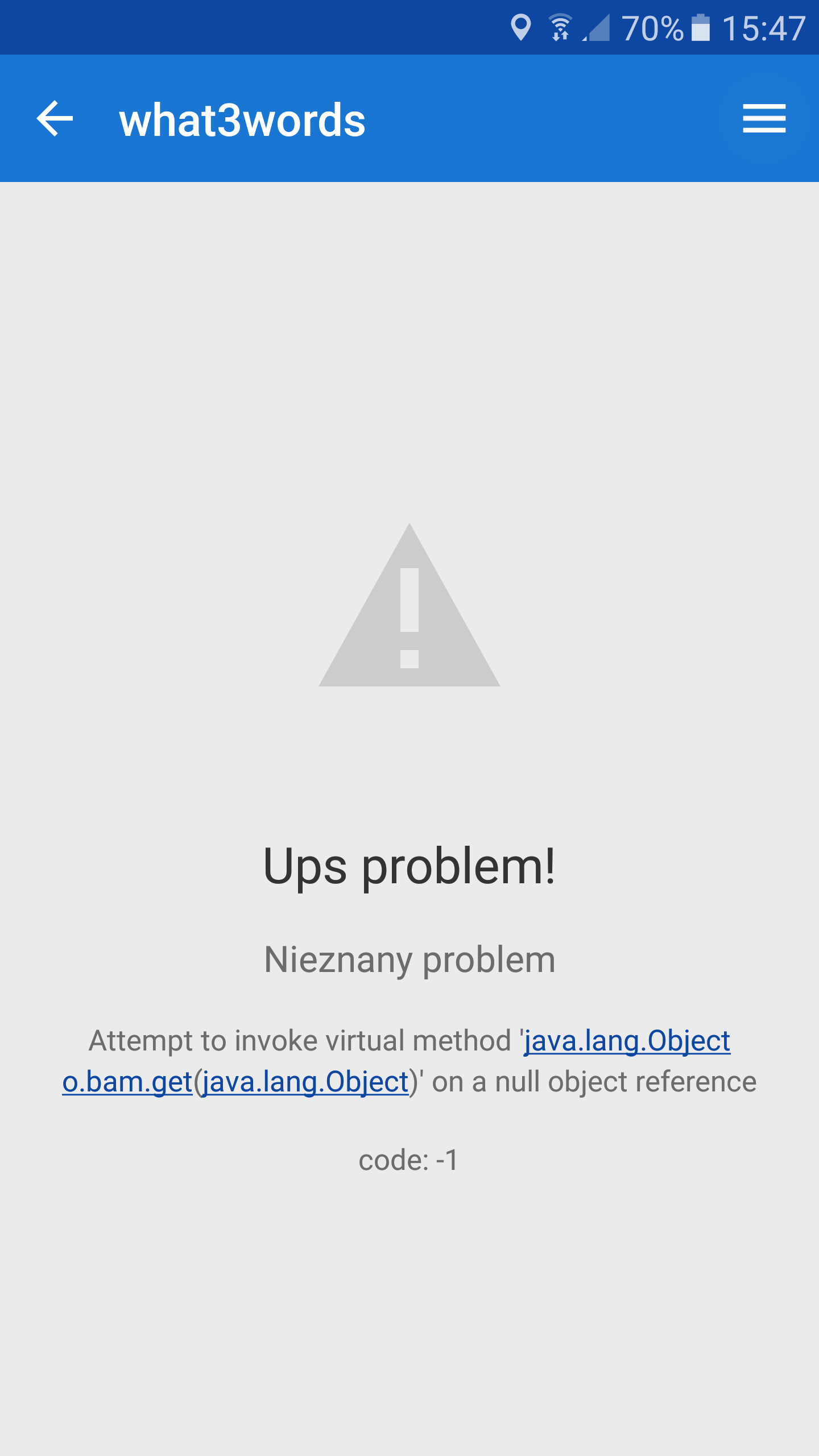
Task: Open the o.bam.get link
Action: point(127,1082)
